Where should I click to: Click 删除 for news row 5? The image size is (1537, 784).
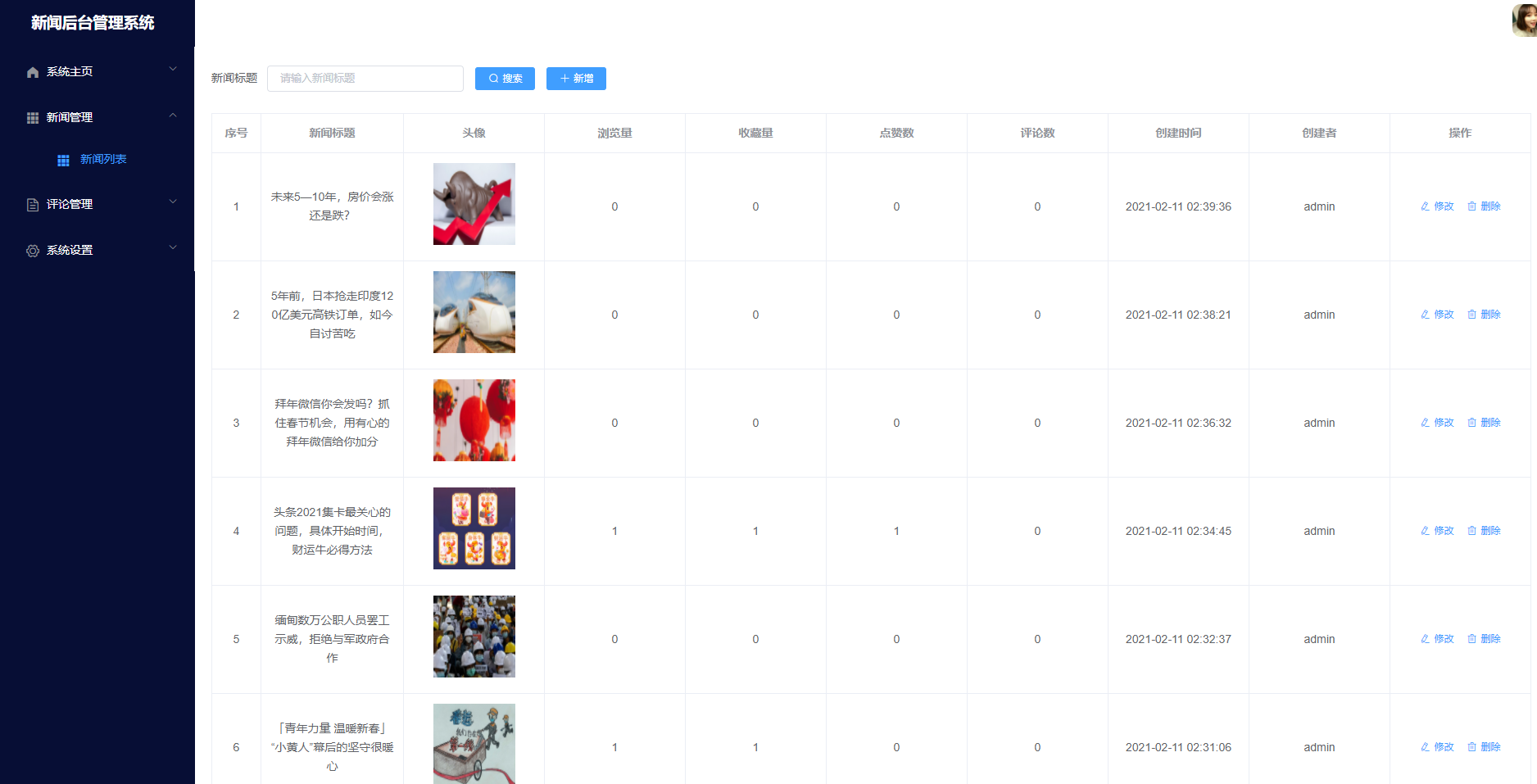1484,639
